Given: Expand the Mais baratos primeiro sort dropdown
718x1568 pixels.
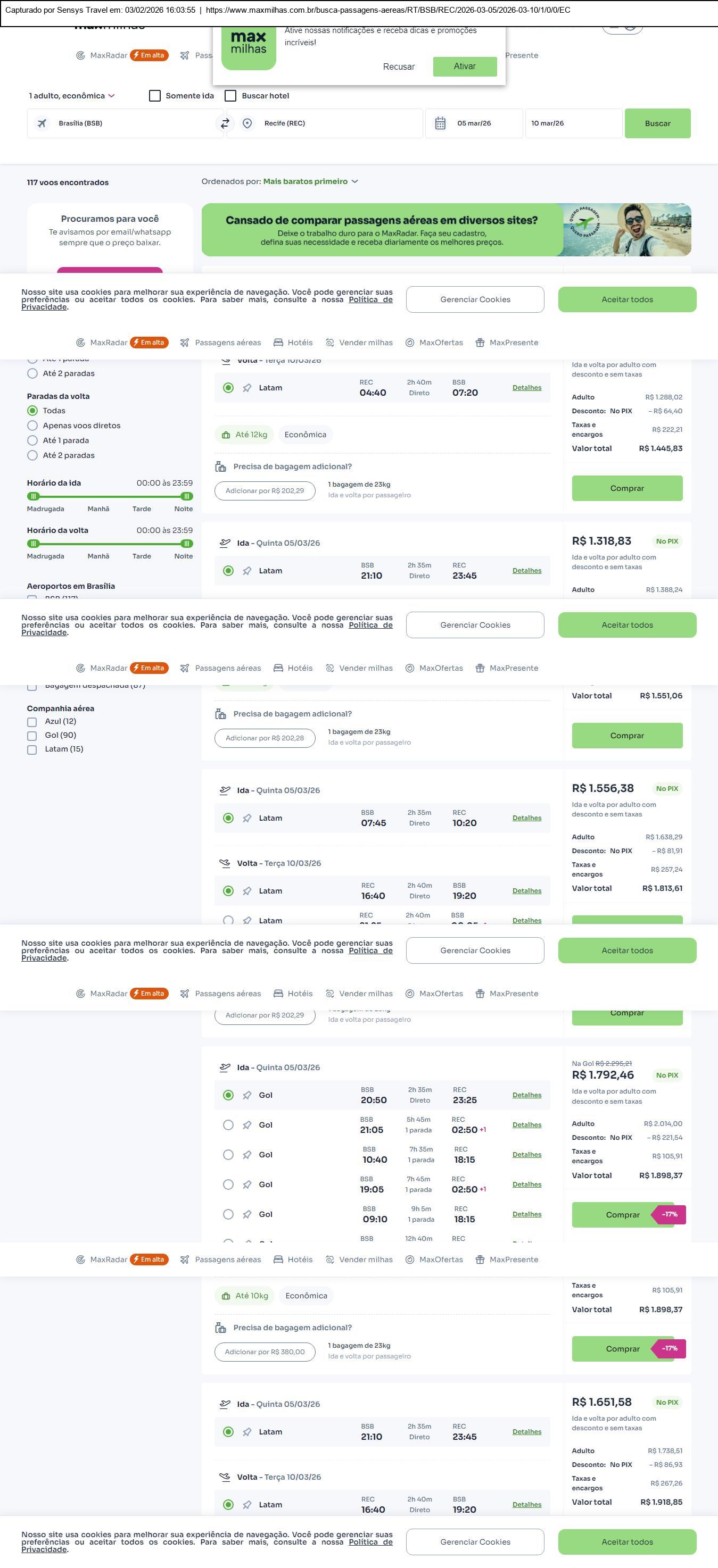Looking at the screenshot, I should 311,181.
